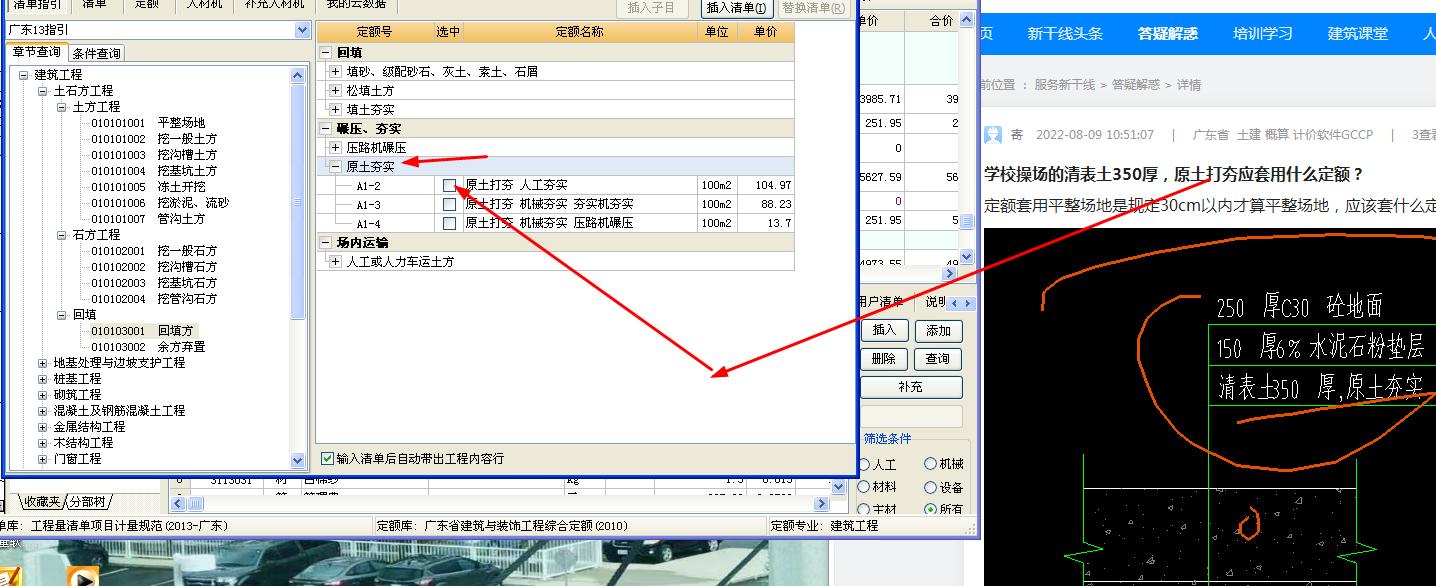
Task: Collapse the 建筑工程 root tree node
Action: [23, 75]
